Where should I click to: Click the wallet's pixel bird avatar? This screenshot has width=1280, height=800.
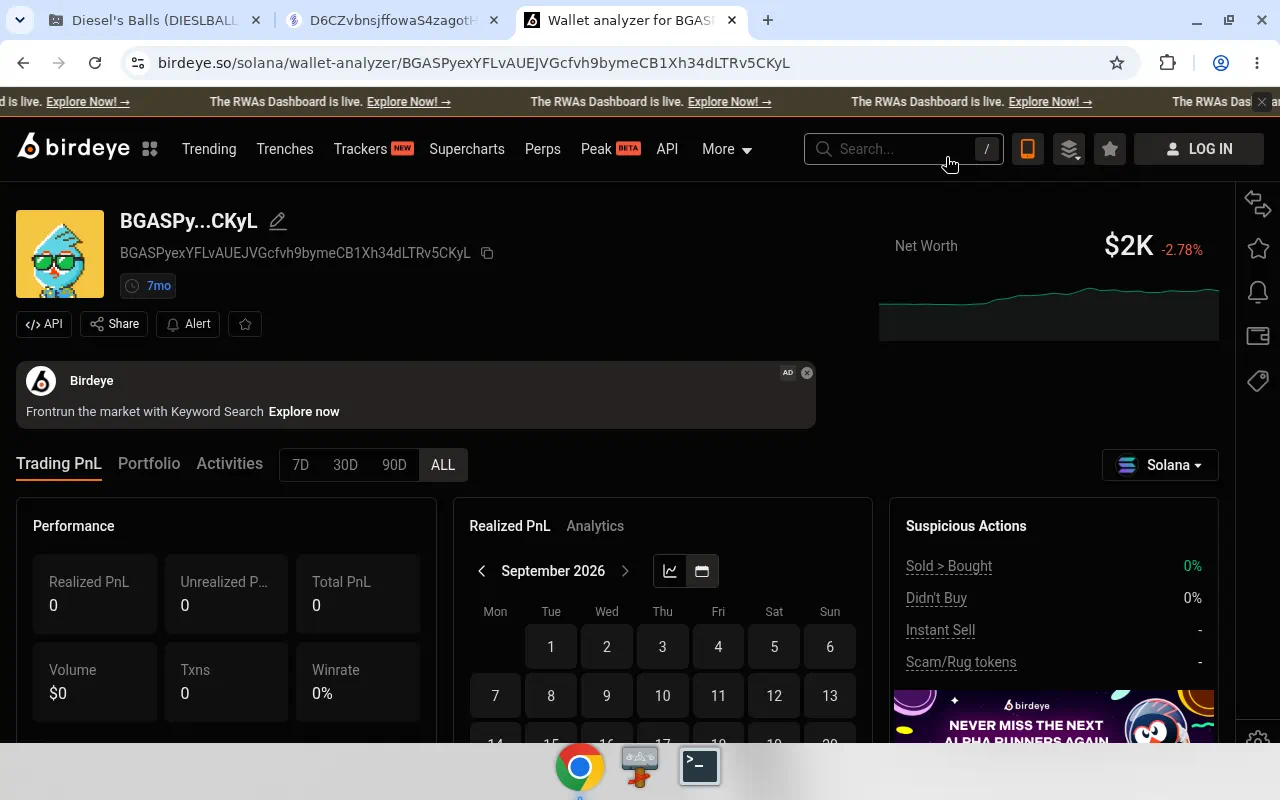point(60,254)
